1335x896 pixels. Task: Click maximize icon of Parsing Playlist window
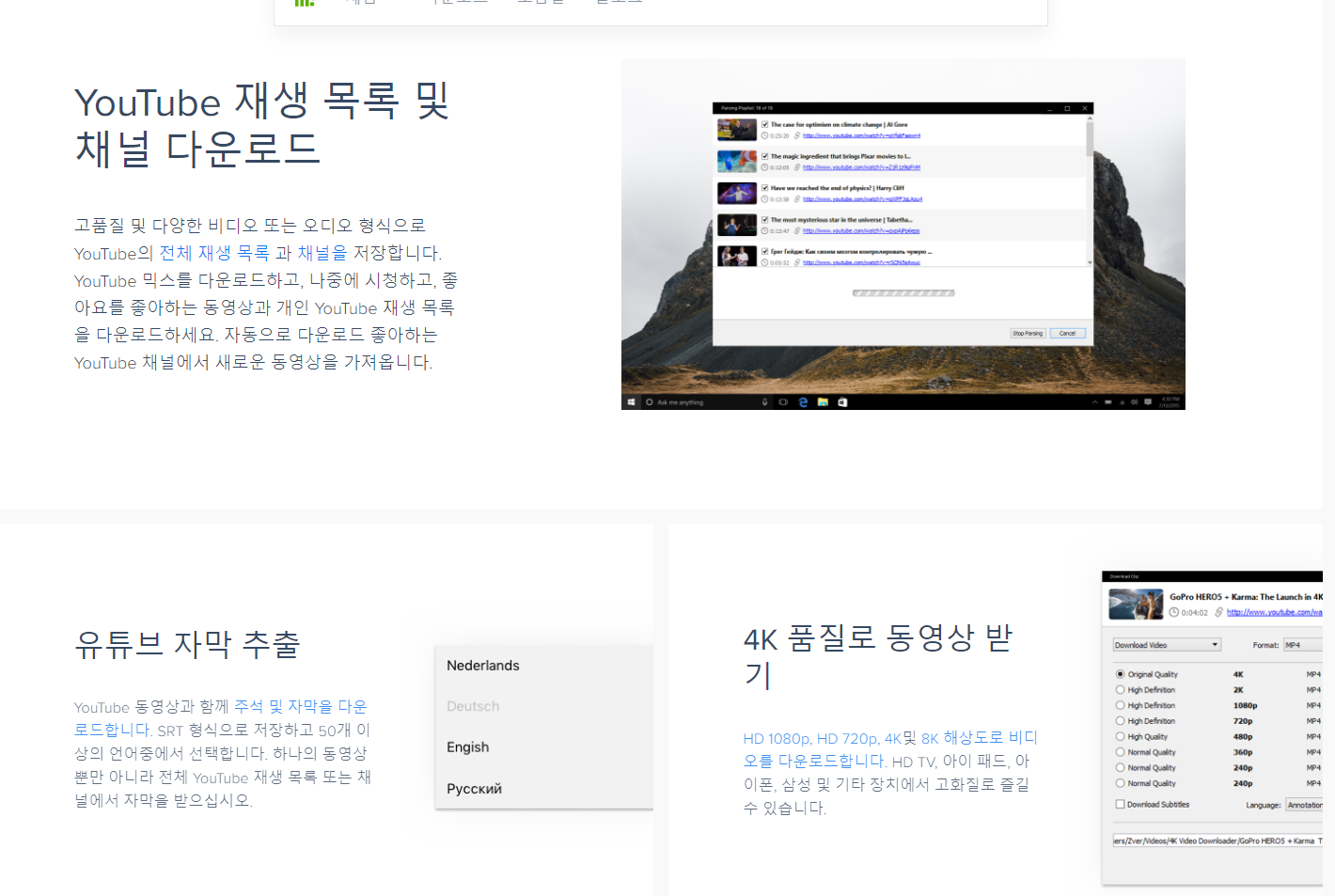[x=1067, y=108]
